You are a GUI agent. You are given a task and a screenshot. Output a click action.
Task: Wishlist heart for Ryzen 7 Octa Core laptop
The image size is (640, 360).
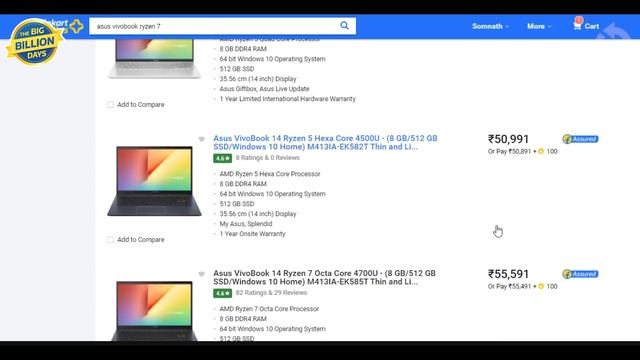pos(202,274)
